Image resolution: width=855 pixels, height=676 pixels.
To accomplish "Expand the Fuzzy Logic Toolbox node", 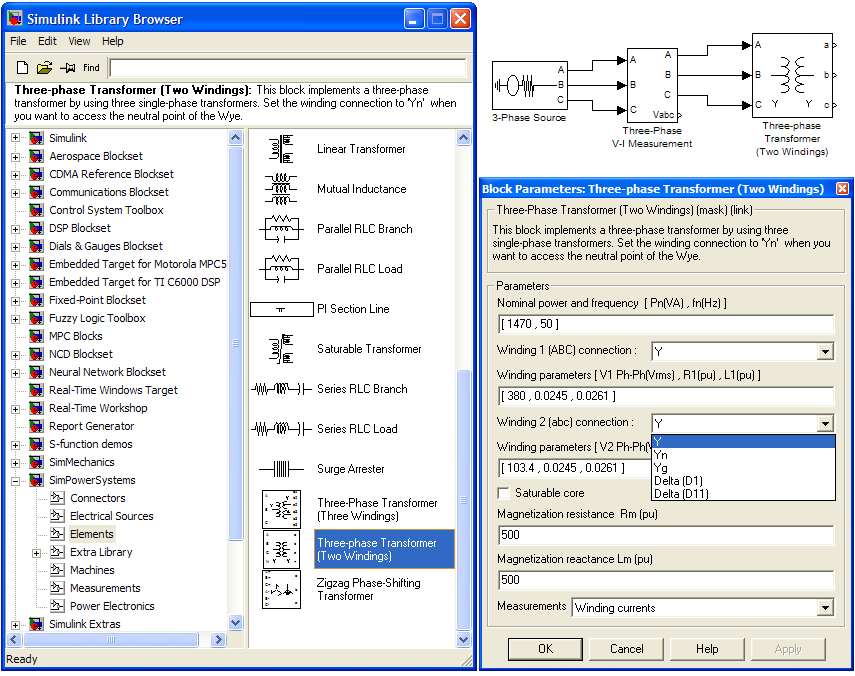I will tap(15, 318).
